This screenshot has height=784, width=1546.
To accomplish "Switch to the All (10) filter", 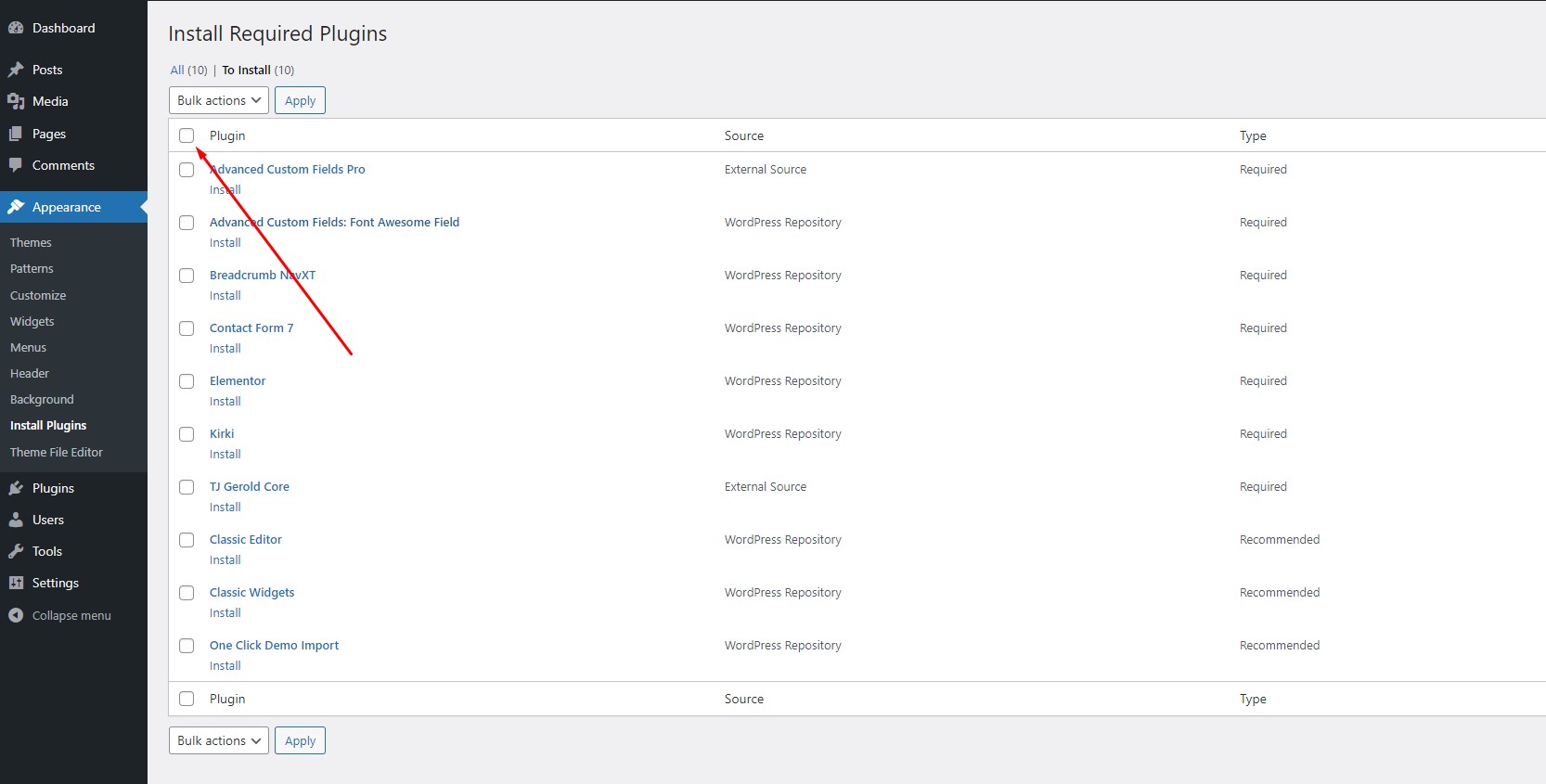I will click(x=188, y=70).
